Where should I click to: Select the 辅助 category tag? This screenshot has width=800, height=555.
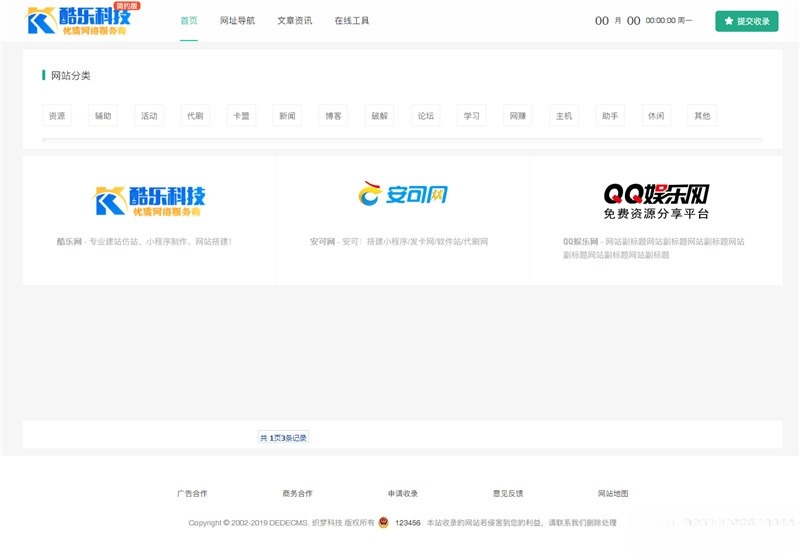103,116
